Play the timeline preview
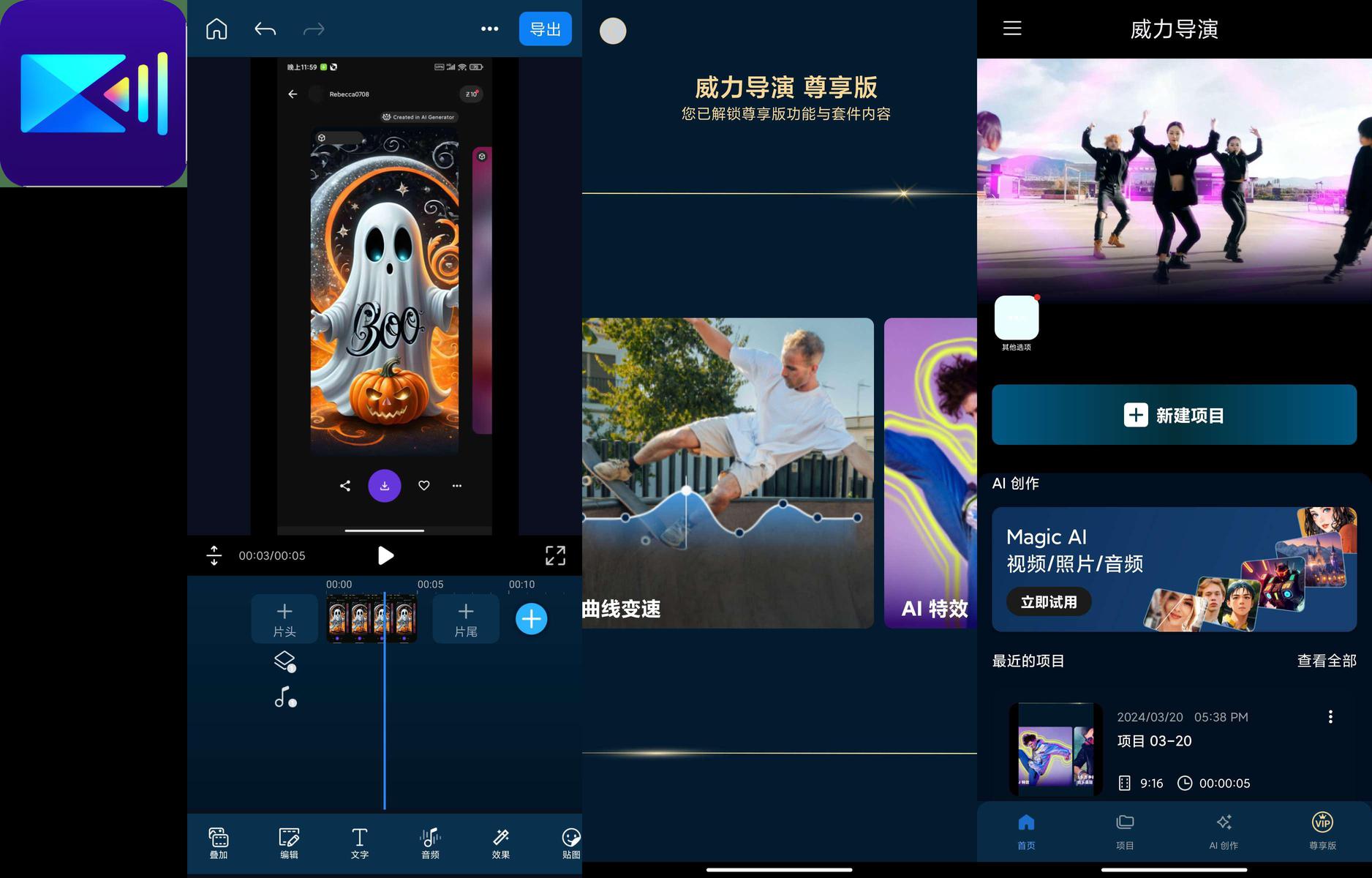Image resolution: width=1372 pixels, height=878 pixels. click(x=385, y=555)
